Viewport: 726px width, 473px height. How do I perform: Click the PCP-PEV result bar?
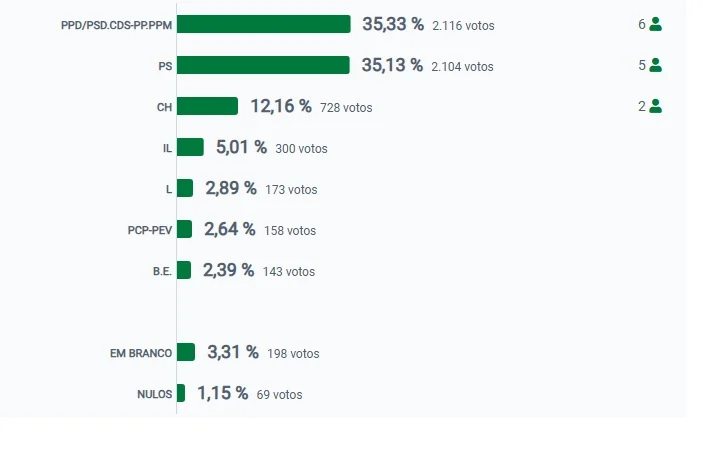(184, 229)
